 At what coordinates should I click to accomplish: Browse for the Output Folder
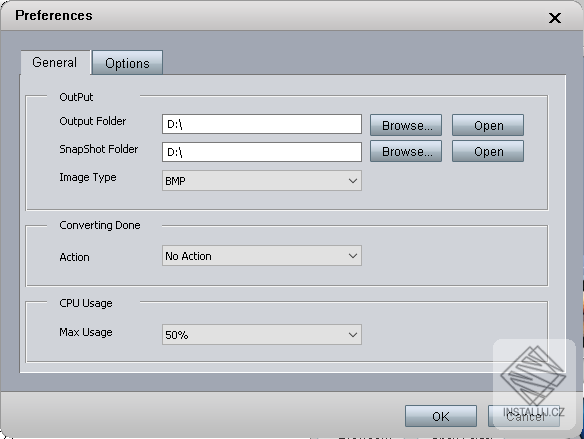coord(406,125)
